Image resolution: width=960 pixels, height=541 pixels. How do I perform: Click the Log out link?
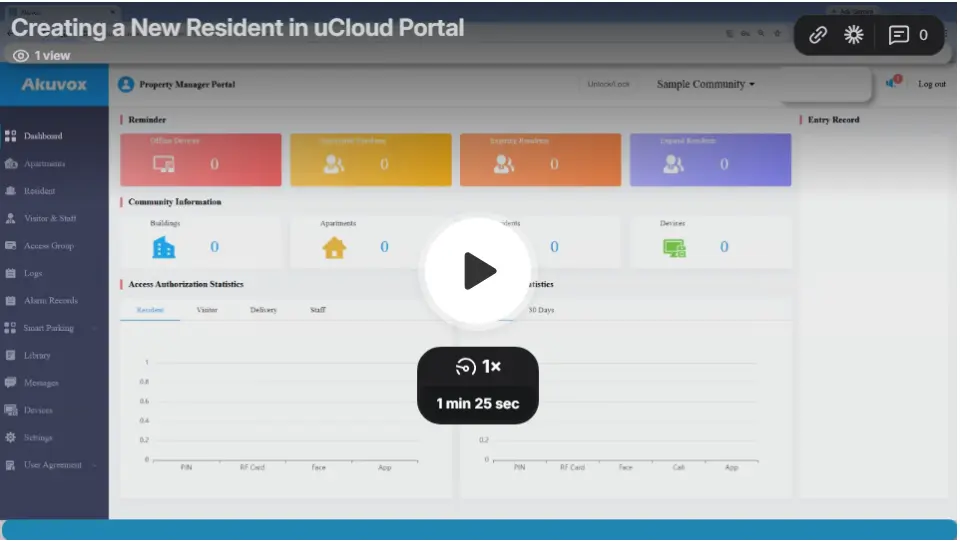click(x=931, y=84)
